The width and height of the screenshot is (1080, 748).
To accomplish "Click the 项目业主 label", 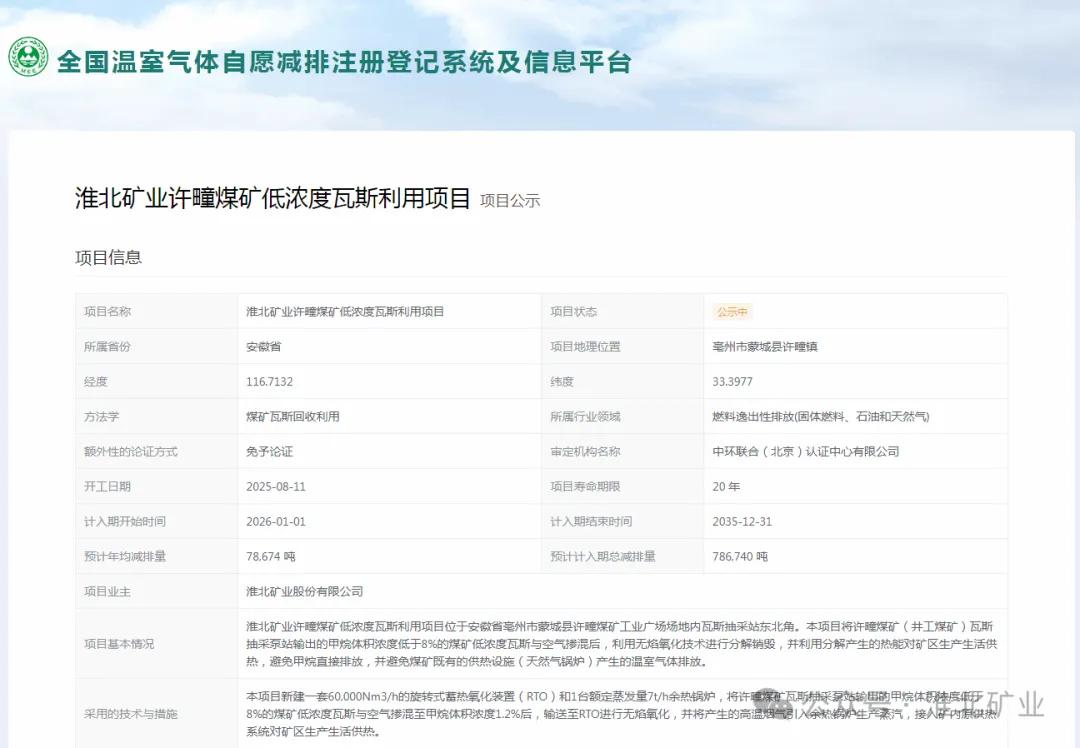I will 107,592.
